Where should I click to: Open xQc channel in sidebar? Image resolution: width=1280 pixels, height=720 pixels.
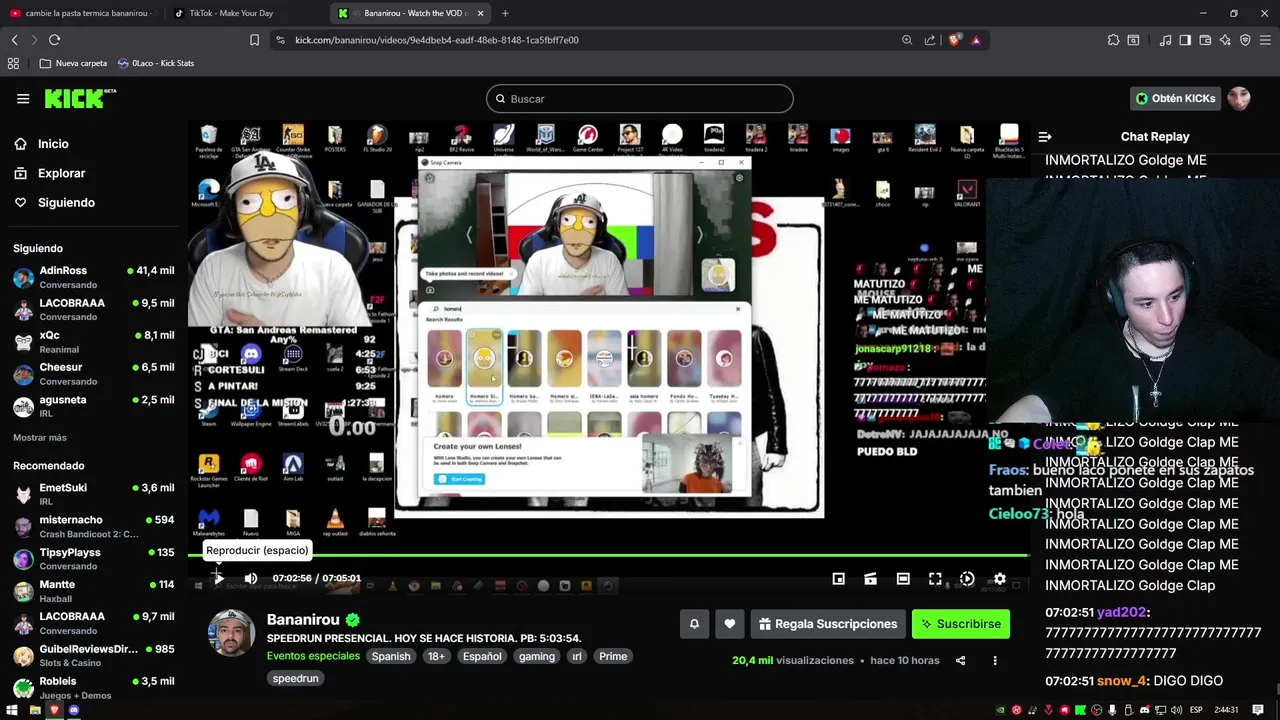coord(94,342)
